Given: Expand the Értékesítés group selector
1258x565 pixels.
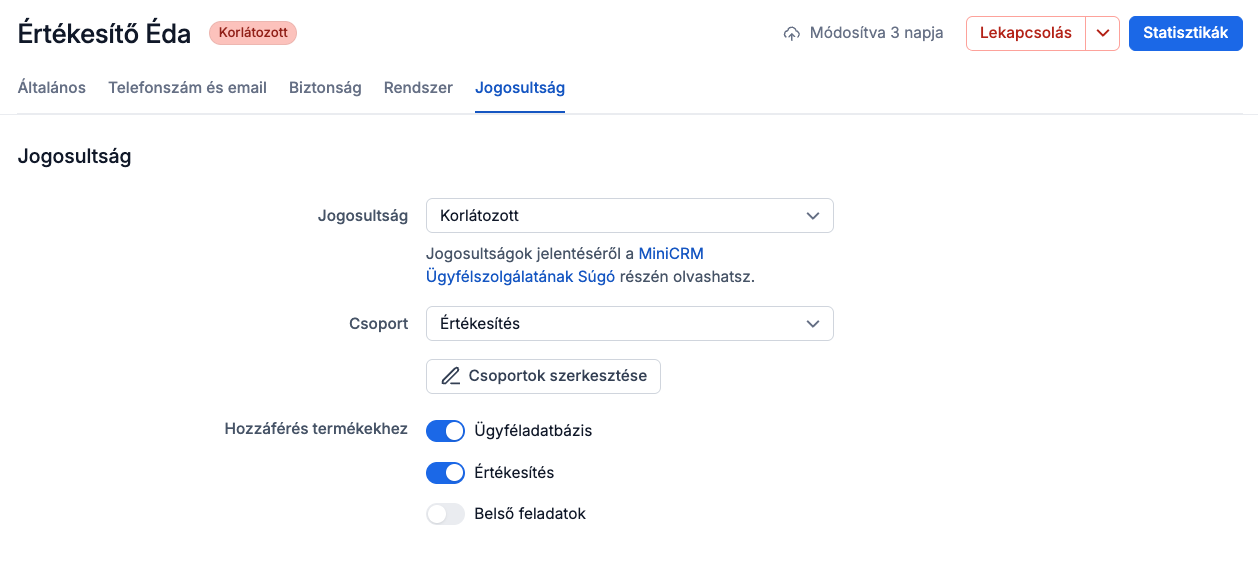Looking at the screenshot, I should click(628, 324).
